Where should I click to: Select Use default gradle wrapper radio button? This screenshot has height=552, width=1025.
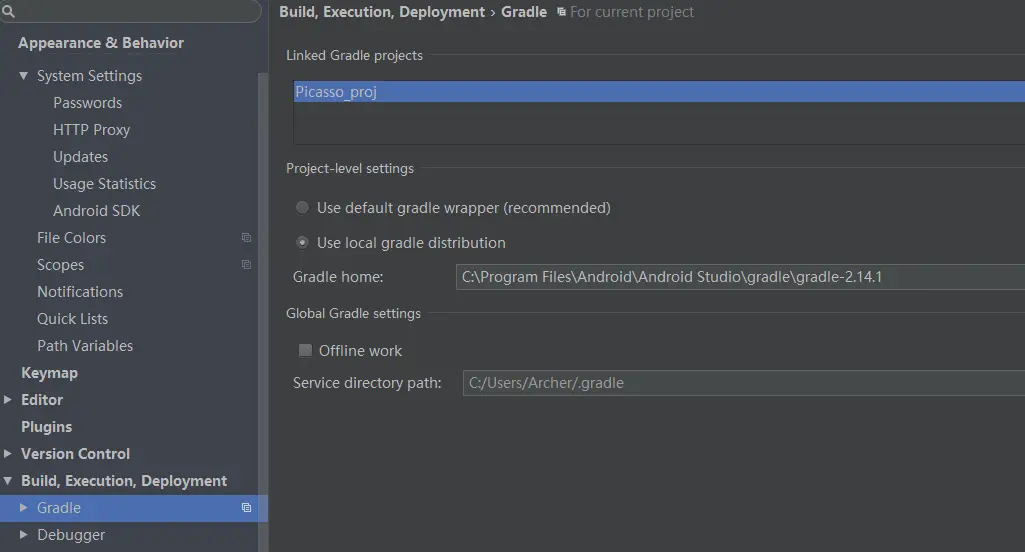tap(302, 208)
